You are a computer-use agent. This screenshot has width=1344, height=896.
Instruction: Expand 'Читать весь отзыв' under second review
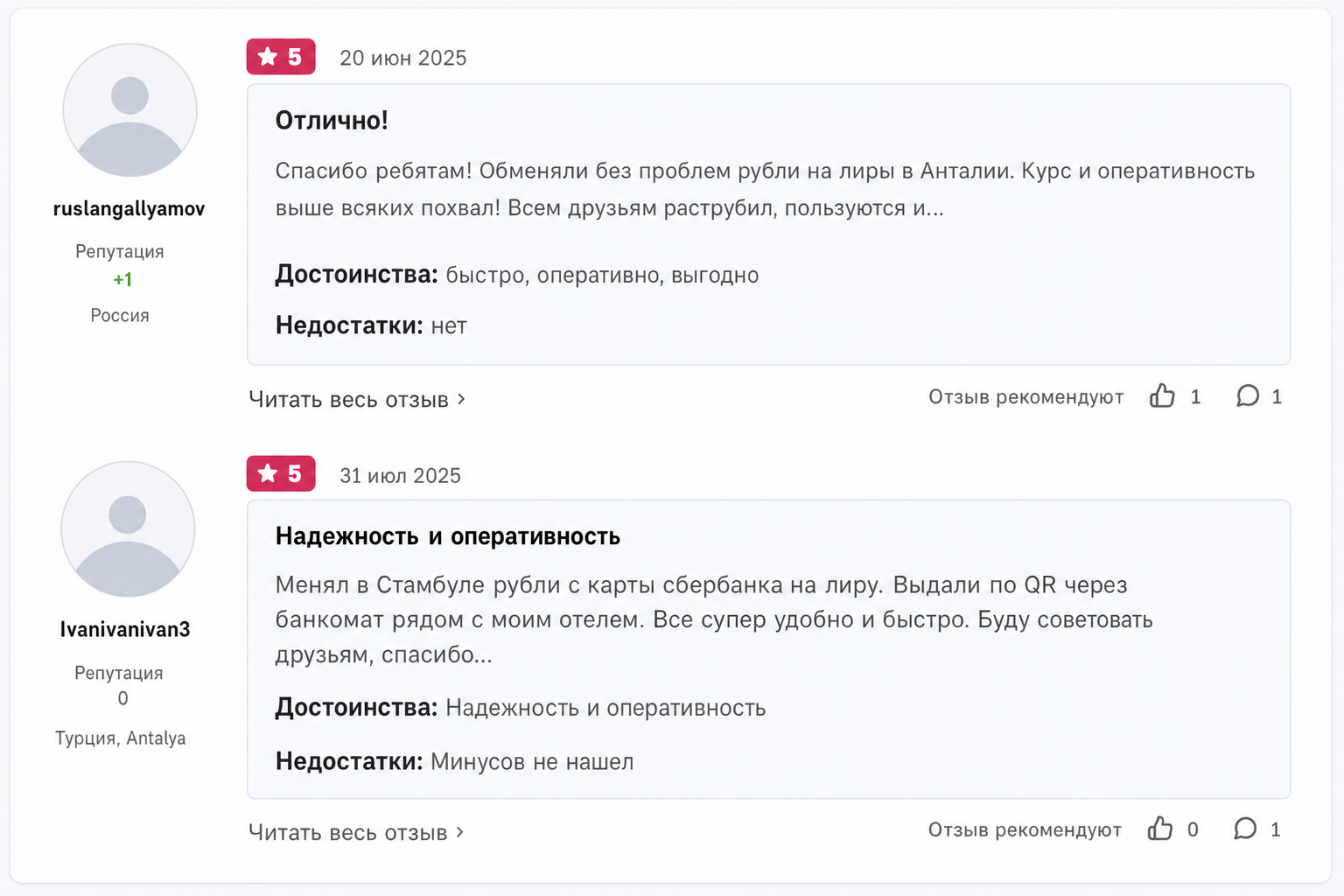tap(356, 832)
